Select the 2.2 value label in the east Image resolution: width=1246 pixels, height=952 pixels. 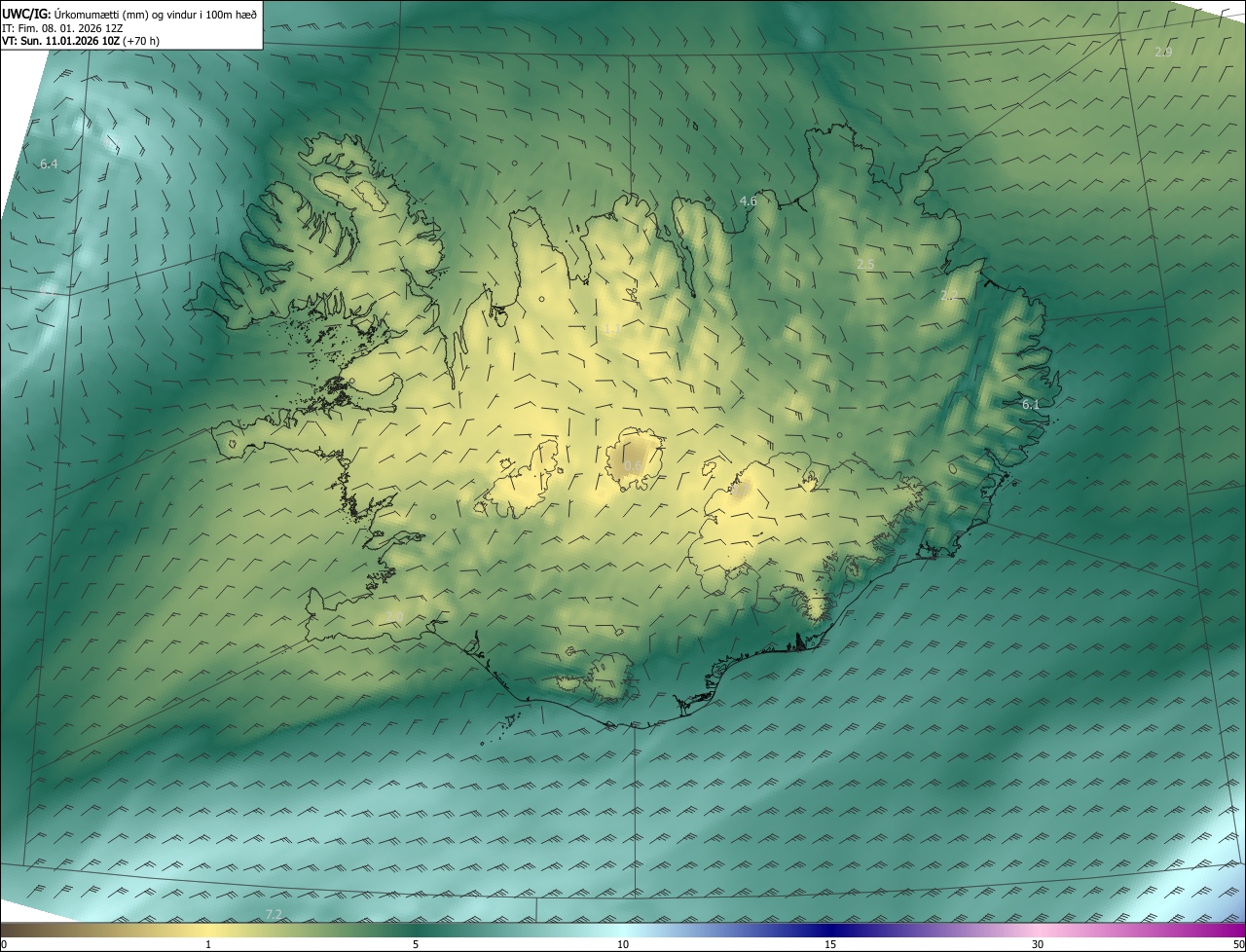949,296
